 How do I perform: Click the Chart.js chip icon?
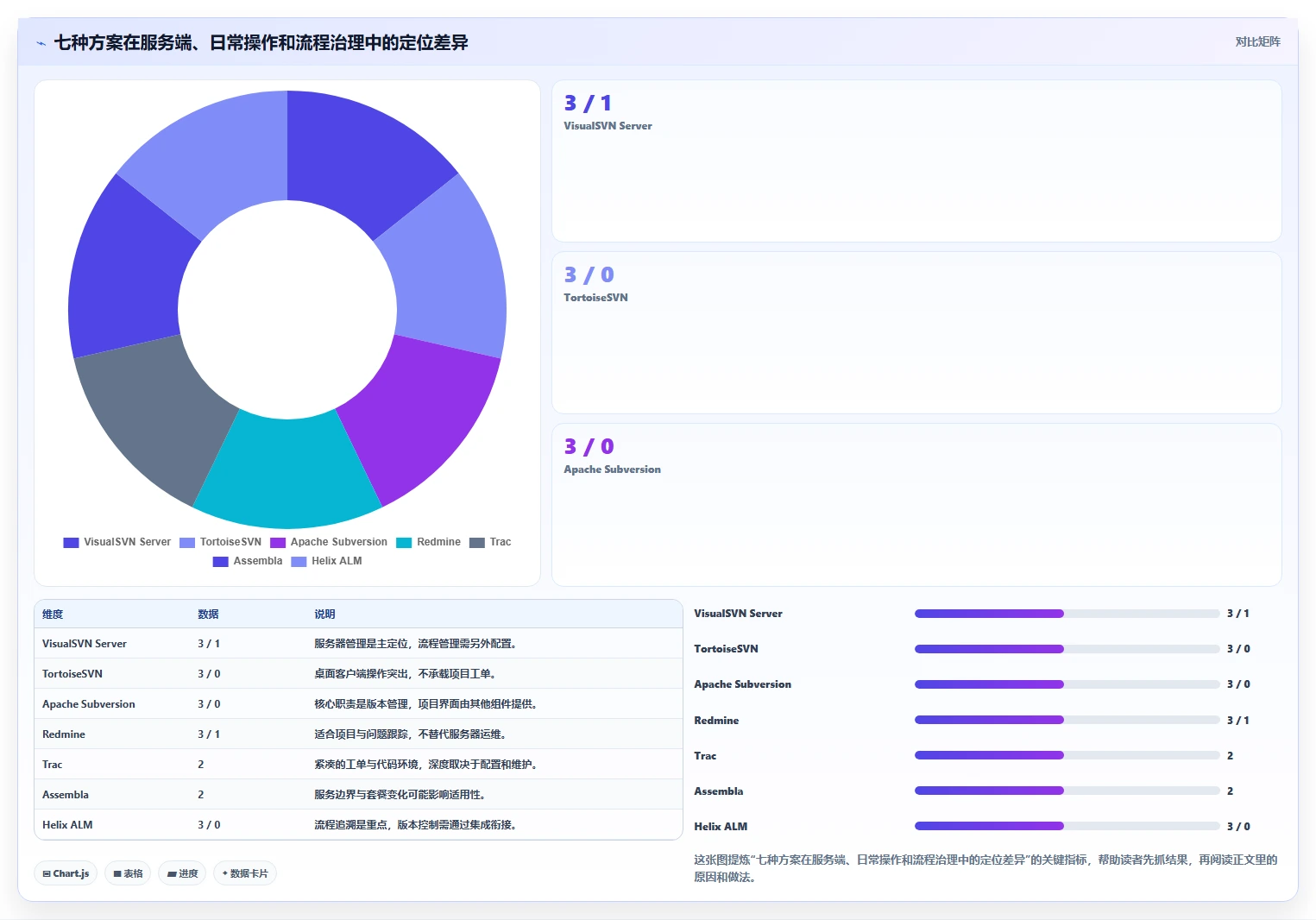(47, 873)
